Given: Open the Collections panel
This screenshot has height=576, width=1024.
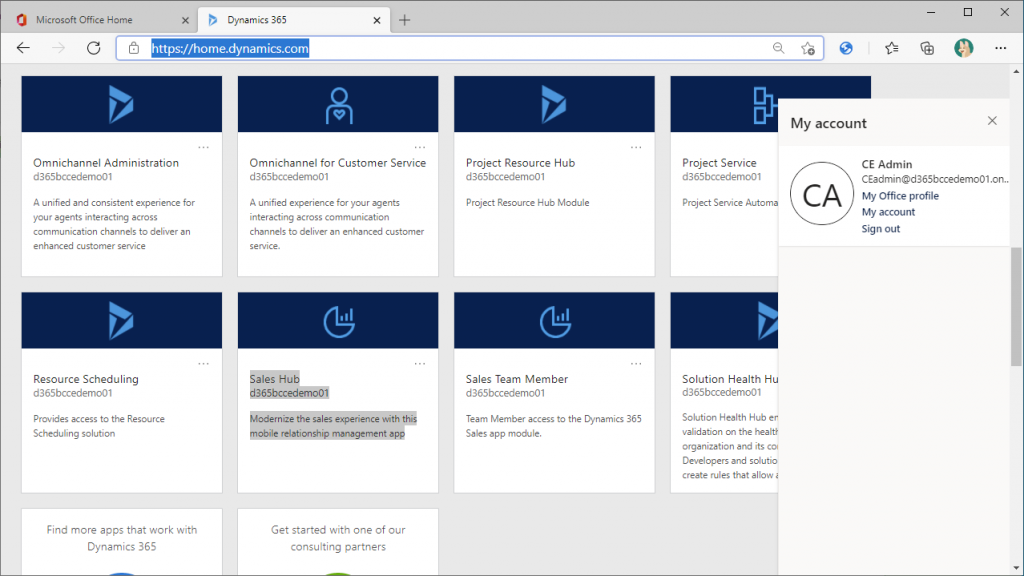Looking at the screenshot, I should (x=927, y=48).
